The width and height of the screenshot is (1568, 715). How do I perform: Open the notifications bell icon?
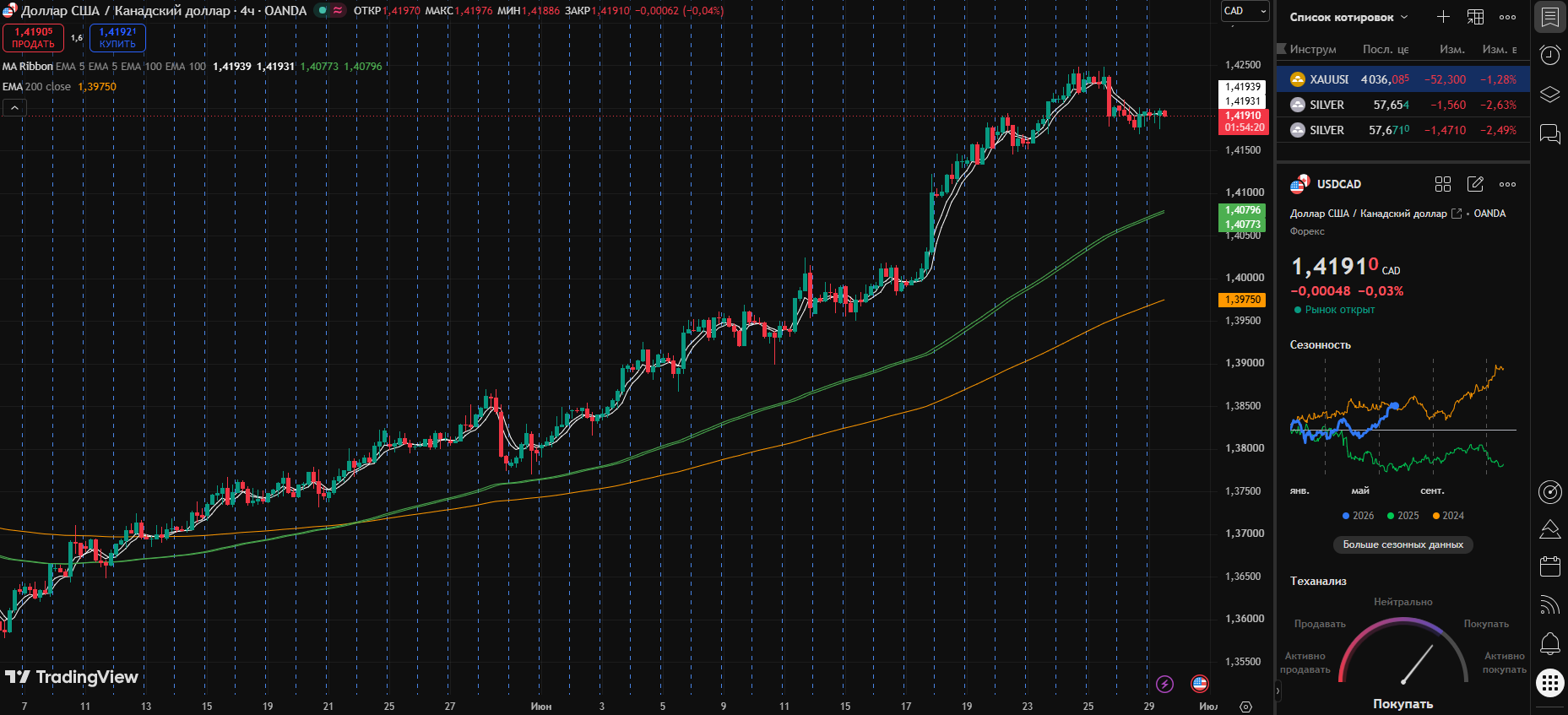click(1550, 643)
